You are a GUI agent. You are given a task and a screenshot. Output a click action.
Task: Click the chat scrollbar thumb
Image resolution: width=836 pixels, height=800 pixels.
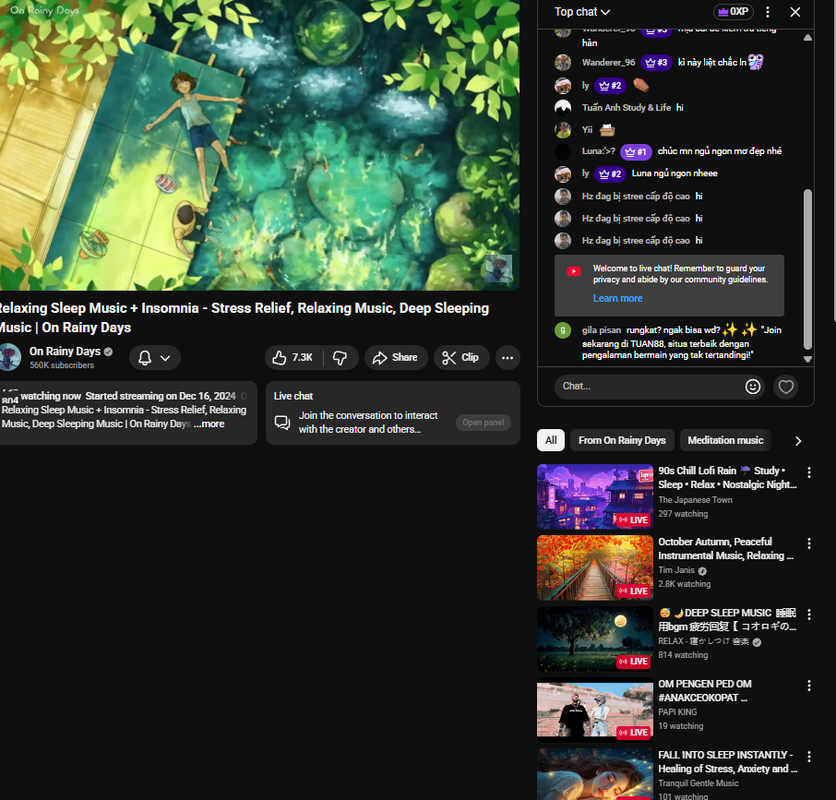point(808,269)
